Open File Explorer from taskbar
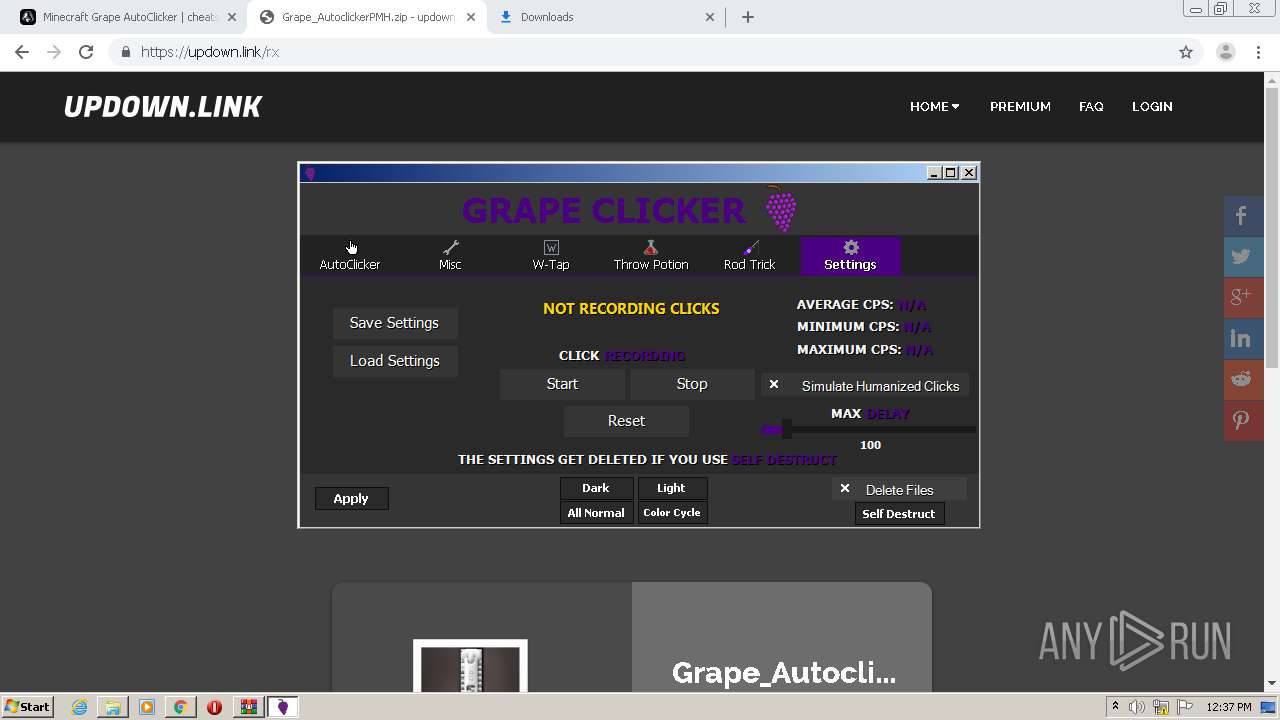Image resolution: width=1280 pixels, height=720 pixels. 112,707
